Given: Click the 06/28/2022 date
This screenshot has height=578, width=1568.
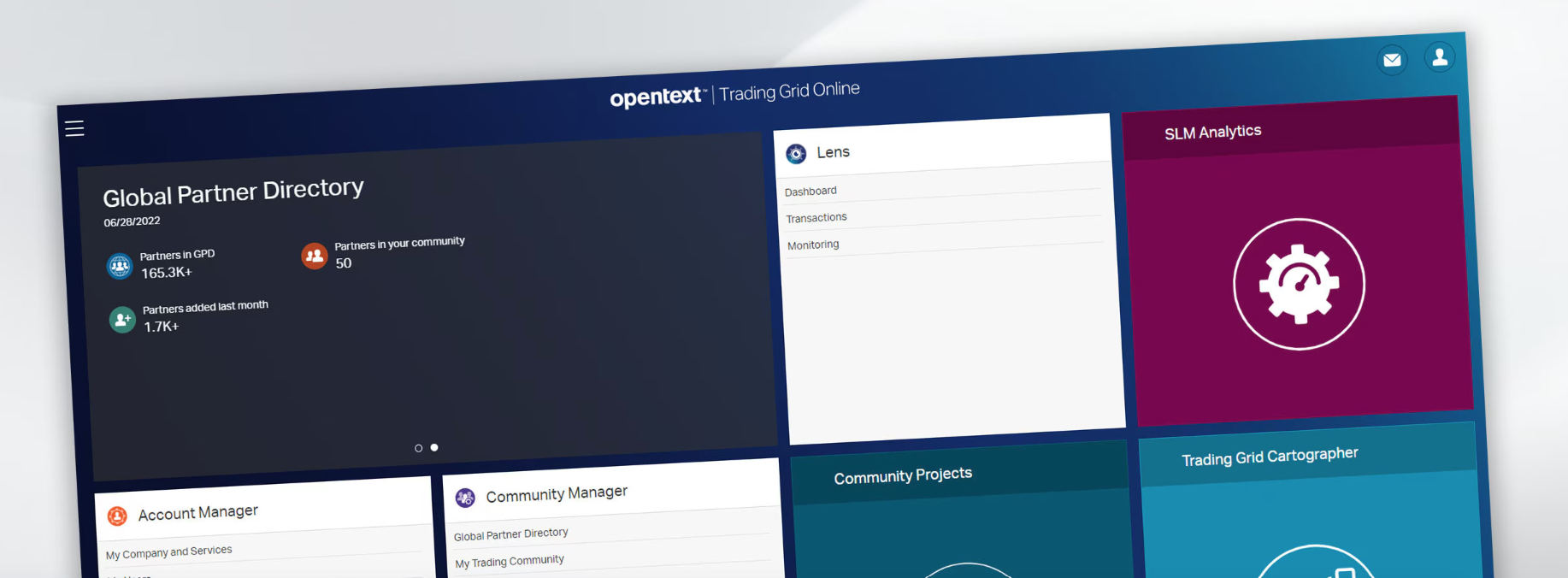Looking at the screenshot, I should pyautogui.click(x=132, y=222).
